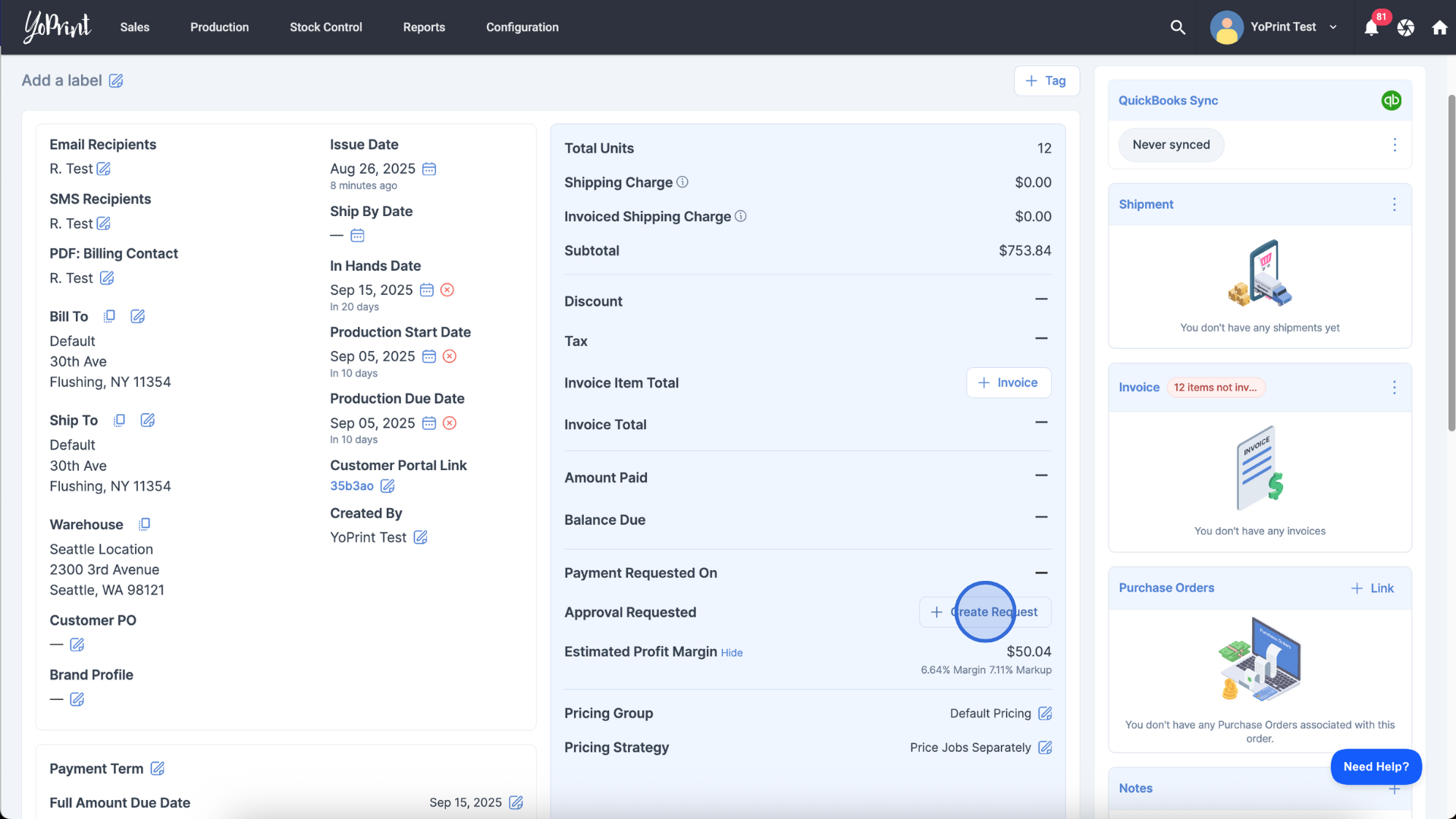Open QuickBooks Sync options menu
Screen dimensions: 1456x819
1394,145
